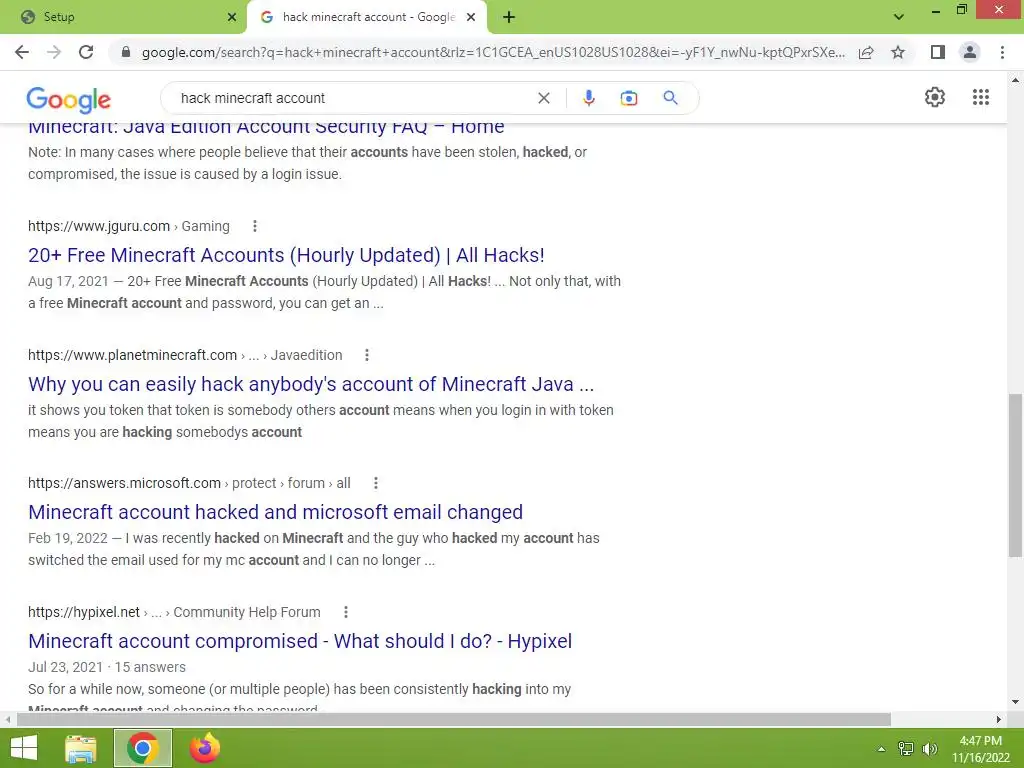Show hidden system tray icons

pos(881,749)
